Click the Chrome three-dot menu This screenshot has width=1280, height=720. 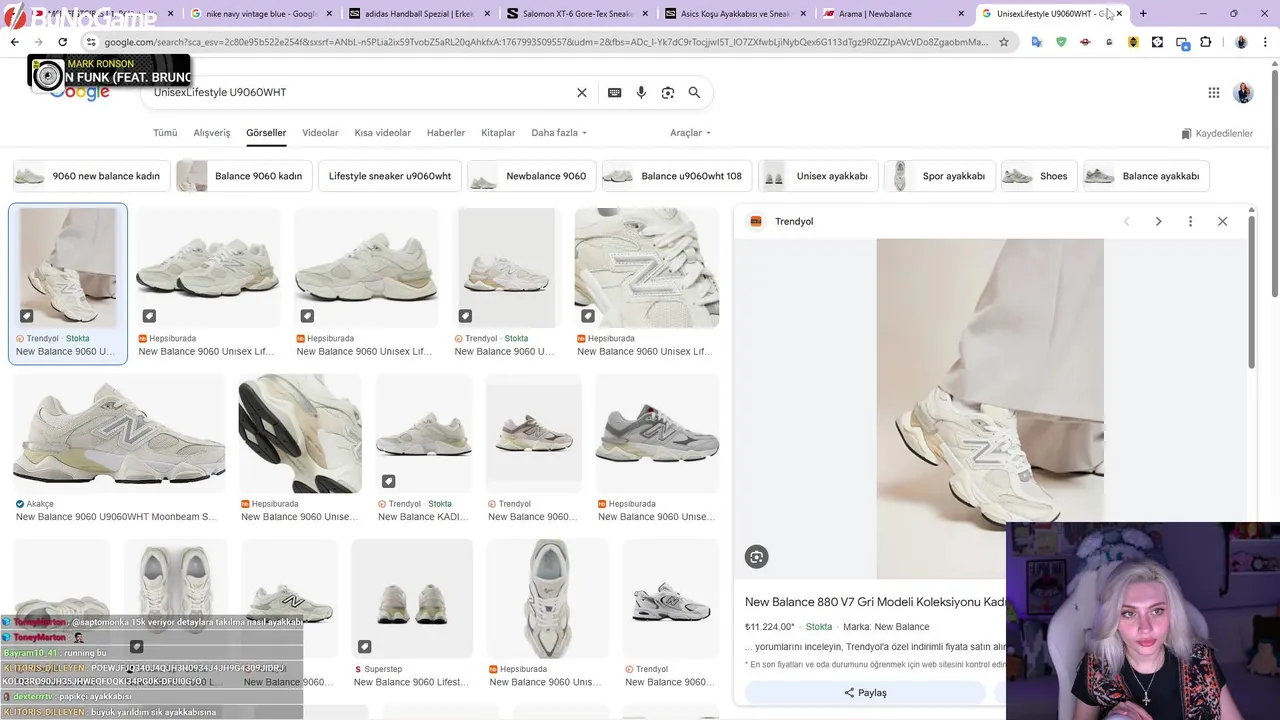tap(1267, 42)
